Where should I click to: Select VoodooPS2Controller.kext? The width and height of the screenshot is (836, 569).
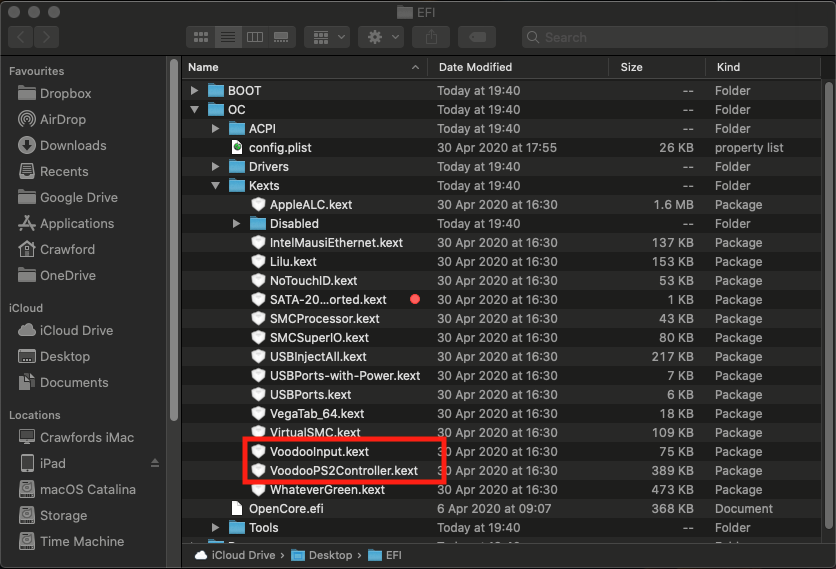coord(501,471)
